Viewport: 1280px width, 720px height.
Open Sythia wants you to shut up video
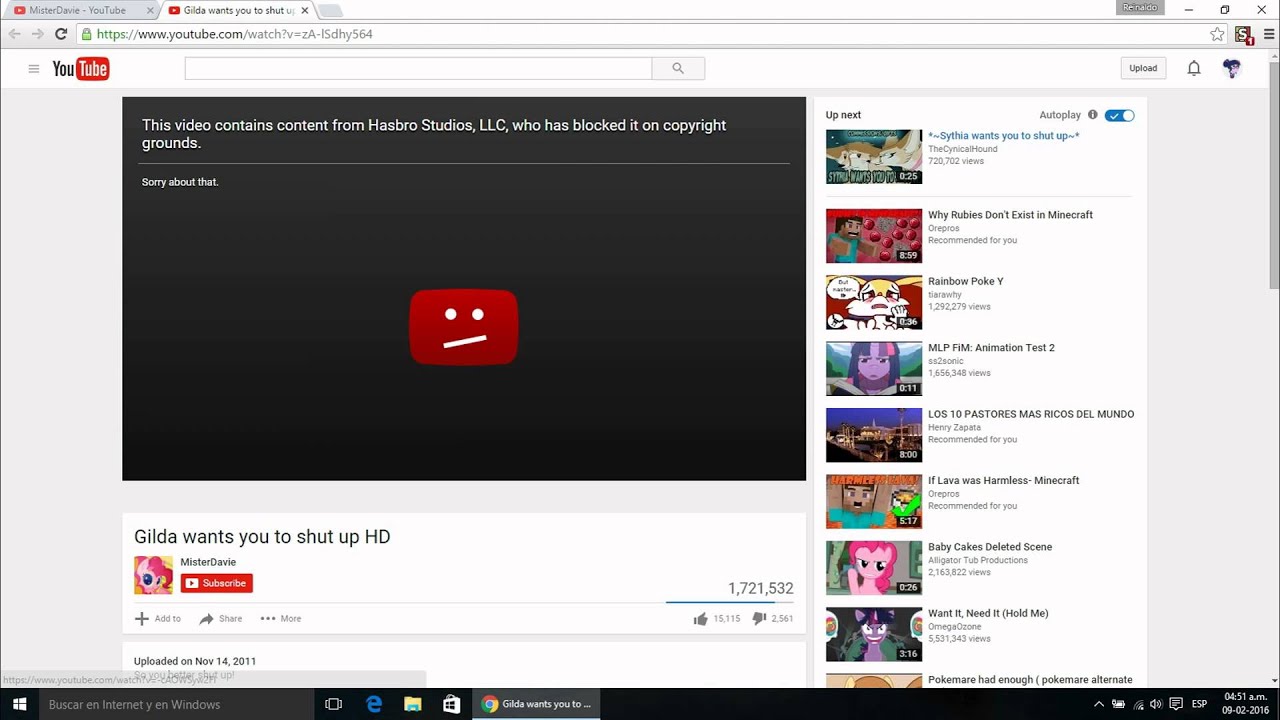(1003, 136)
